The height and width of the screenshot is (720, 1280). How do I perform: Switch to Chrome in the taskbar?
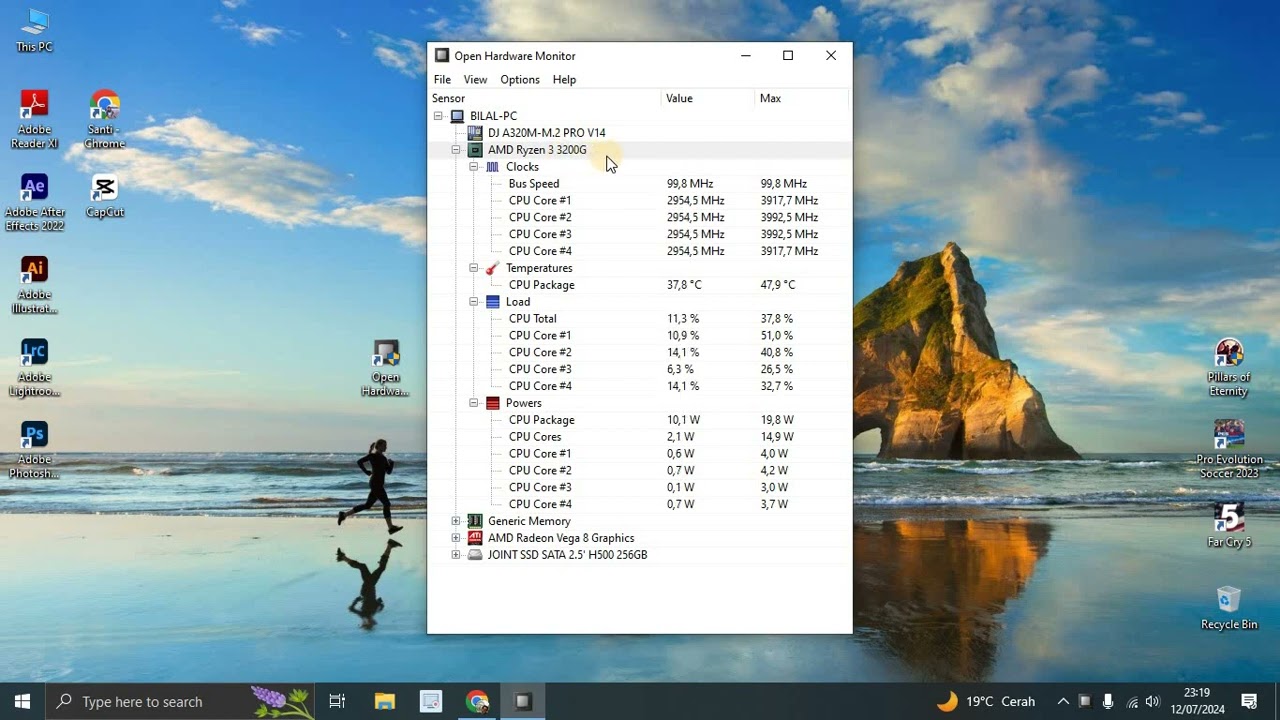pos(477,701)
